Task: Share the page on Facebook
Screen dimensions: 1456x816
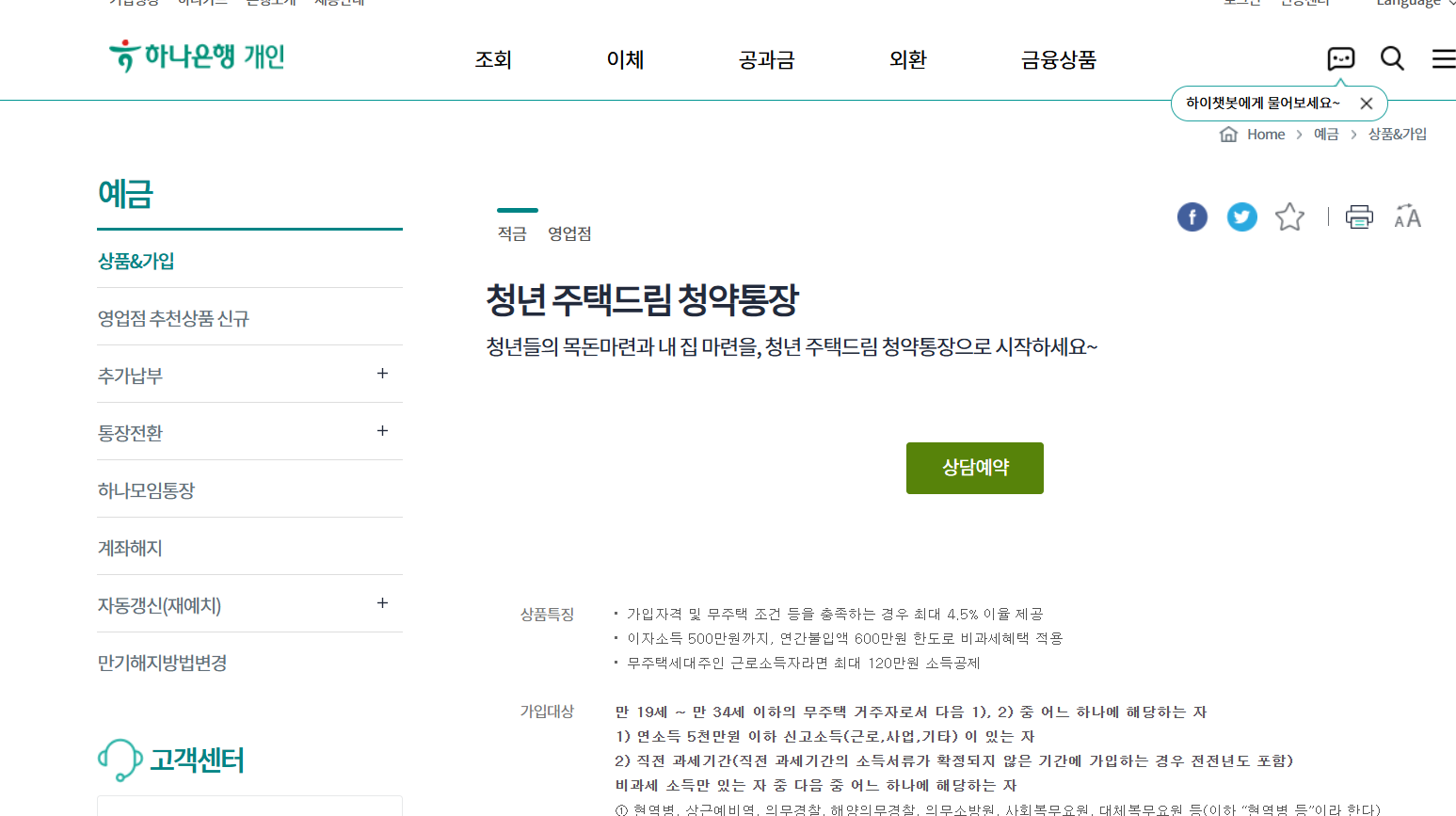Action: [x=1192, y=216]
